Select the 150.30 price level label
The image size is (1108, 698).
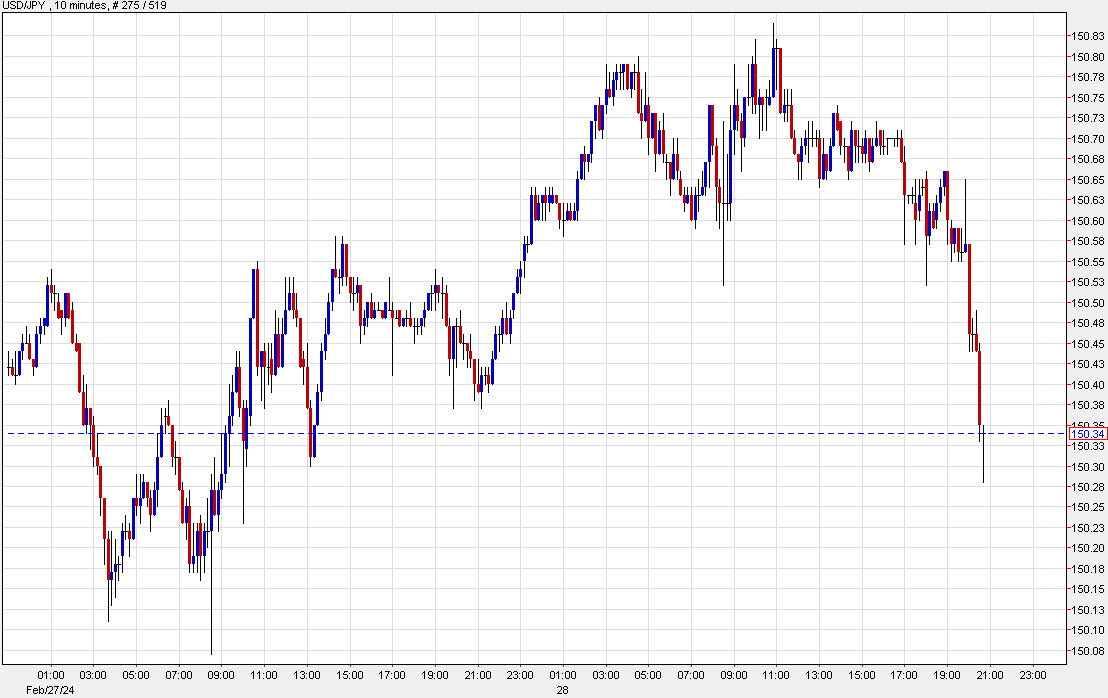click(x=1088, y=466)
